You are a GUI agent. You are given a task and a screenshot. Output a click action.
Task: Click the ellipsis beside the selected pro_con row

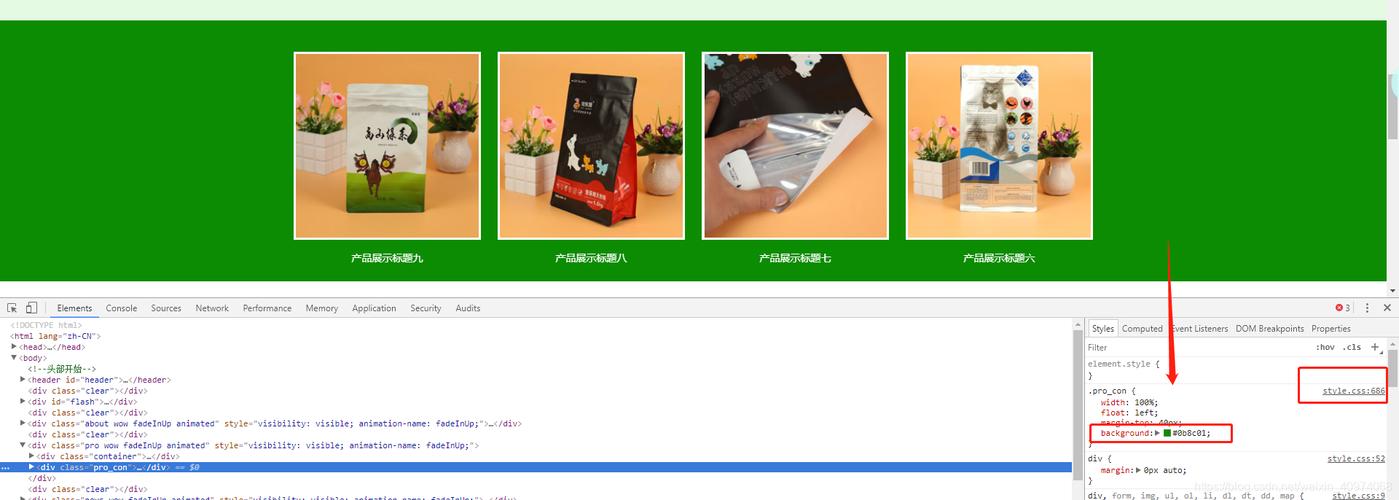6,468
